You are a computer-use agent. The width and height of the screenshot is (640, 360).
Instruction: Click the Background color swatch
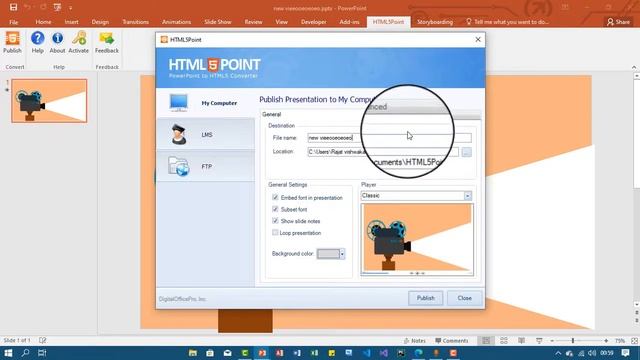point(328,254)
